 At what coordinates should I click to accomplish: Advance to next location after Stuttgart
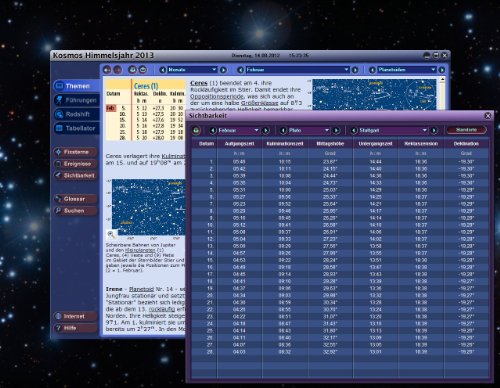(x=434, y=130)
